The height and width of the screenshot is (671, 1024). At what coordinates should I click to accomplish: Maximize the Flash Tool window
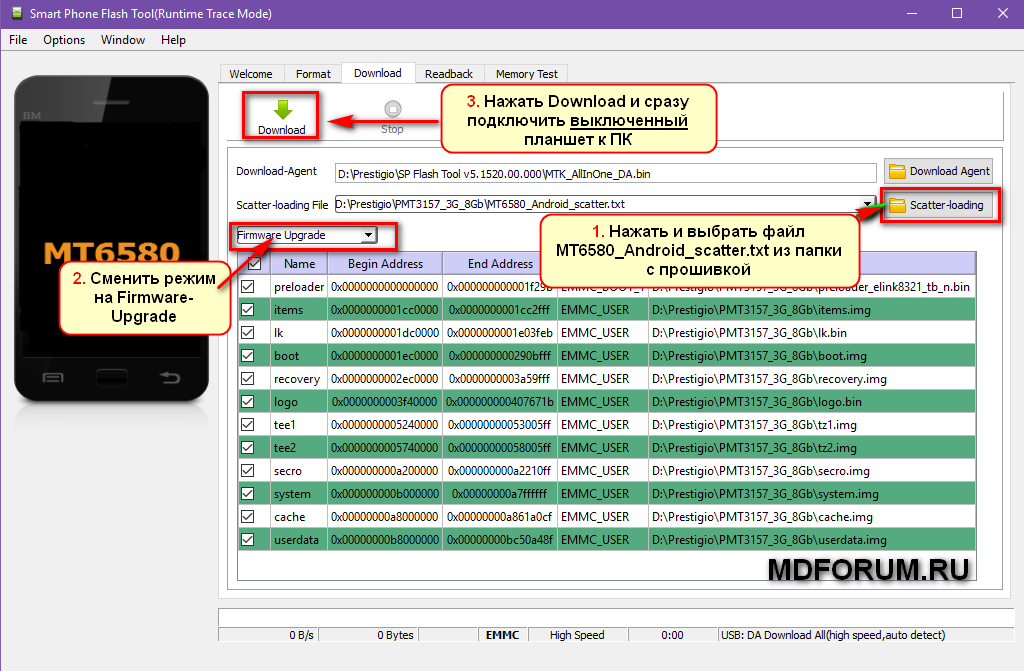[x=957, y=14]
